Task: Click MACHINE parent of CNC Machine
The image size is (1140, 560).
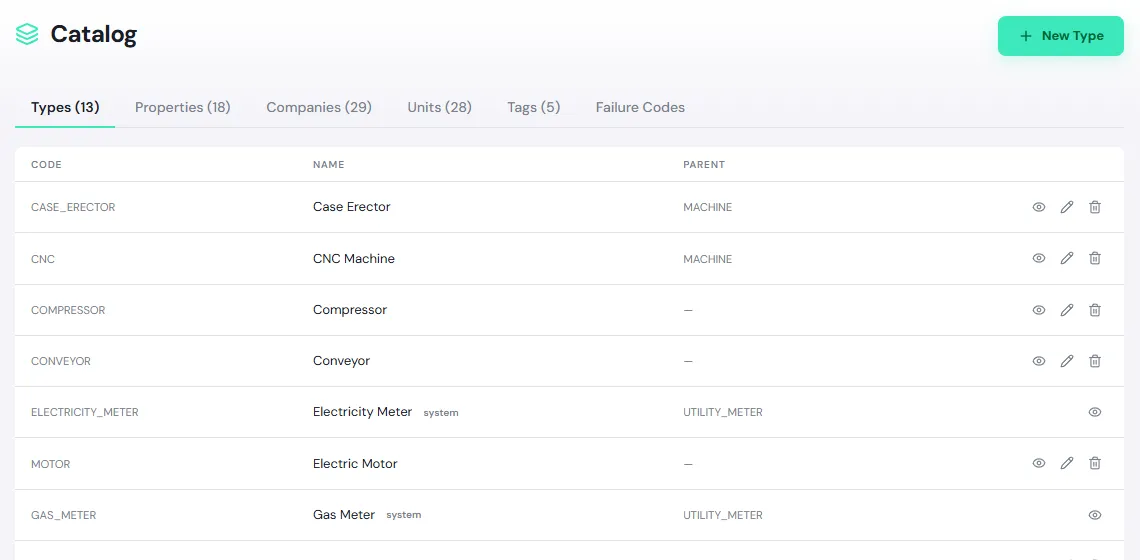Action: click(x=707, y=259)
